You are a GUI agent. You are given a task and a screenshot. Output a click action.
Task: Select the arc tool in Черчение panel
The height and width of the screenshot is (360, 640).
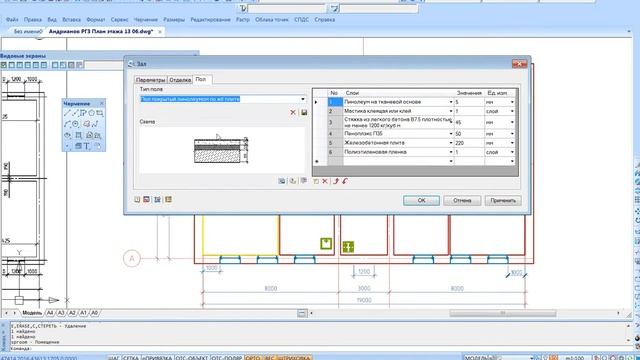pyautogui.click(x=67, y=124)
